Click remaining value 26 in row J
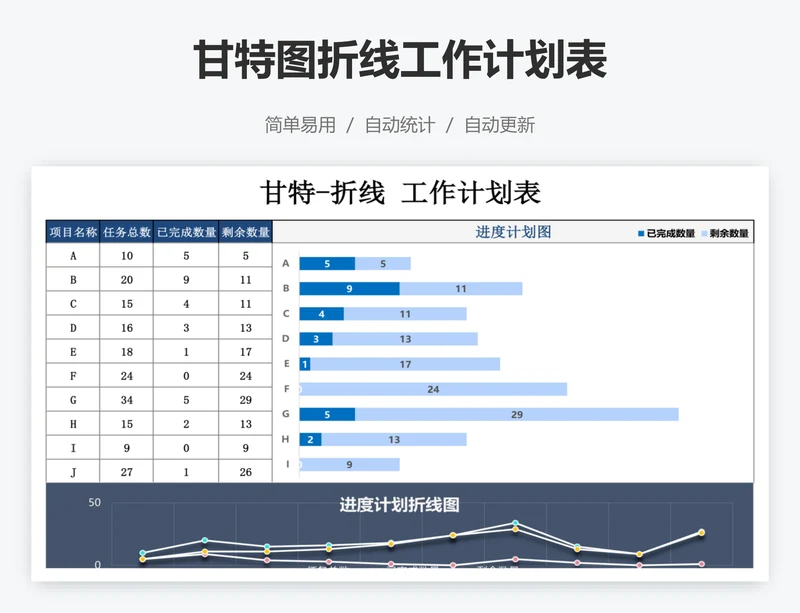The width and height of the screenshot is (800, 613). pyautogui.click(x=245, y=472)
